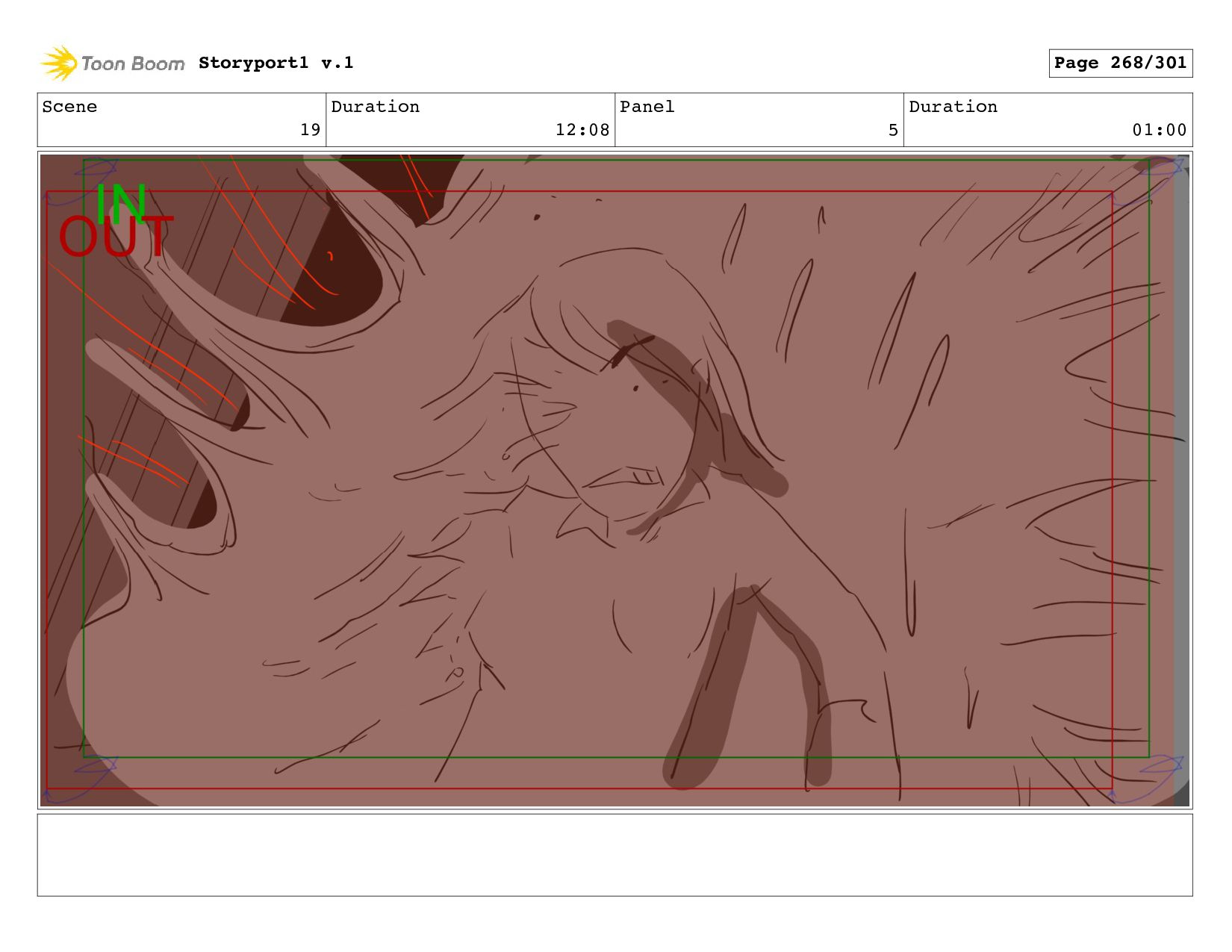Click scene number 19
The image size is (1232, 952).
click(310, 130)
